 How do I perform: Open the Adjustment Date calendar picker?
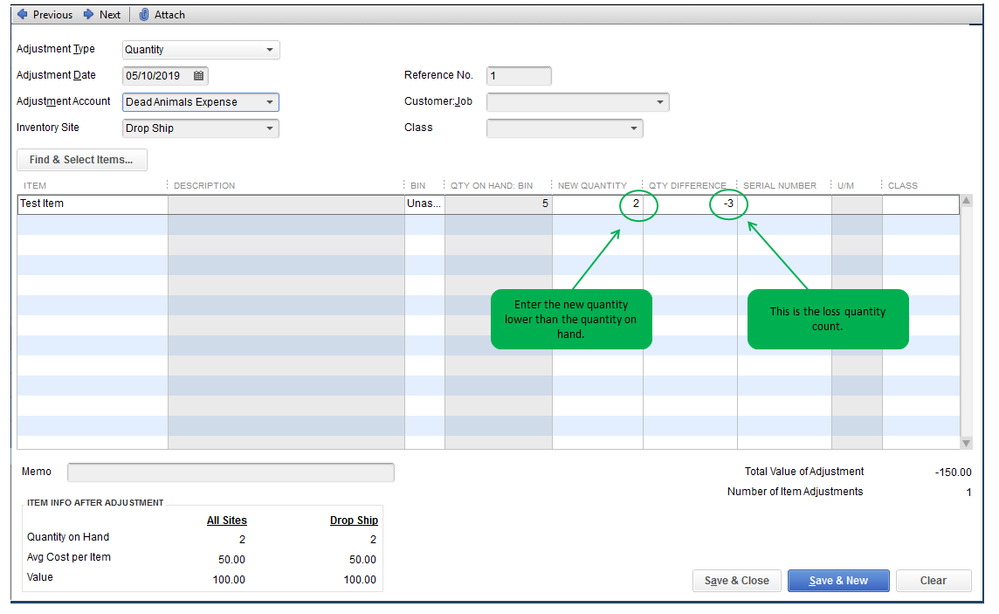pos(199,76)
